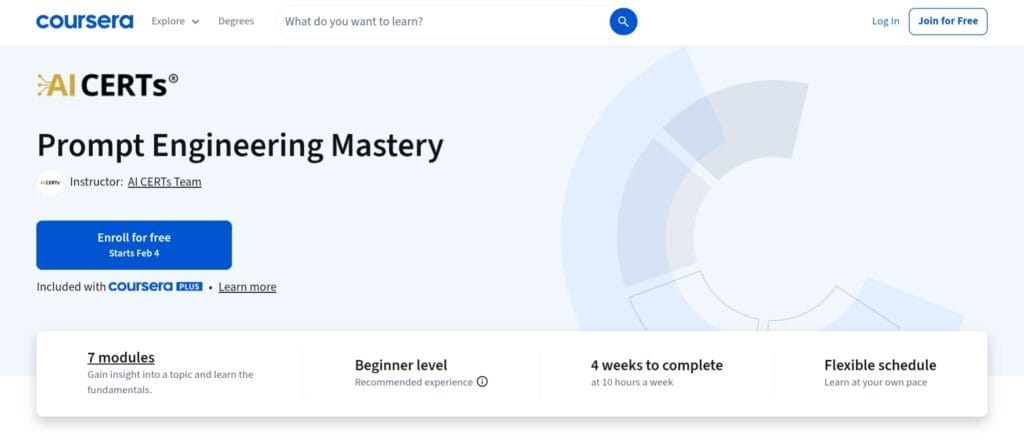The width and height of the screenshot is (1024, 448).
Task: Click the Coursera Plus logo badge
Action: pos(155,287)
